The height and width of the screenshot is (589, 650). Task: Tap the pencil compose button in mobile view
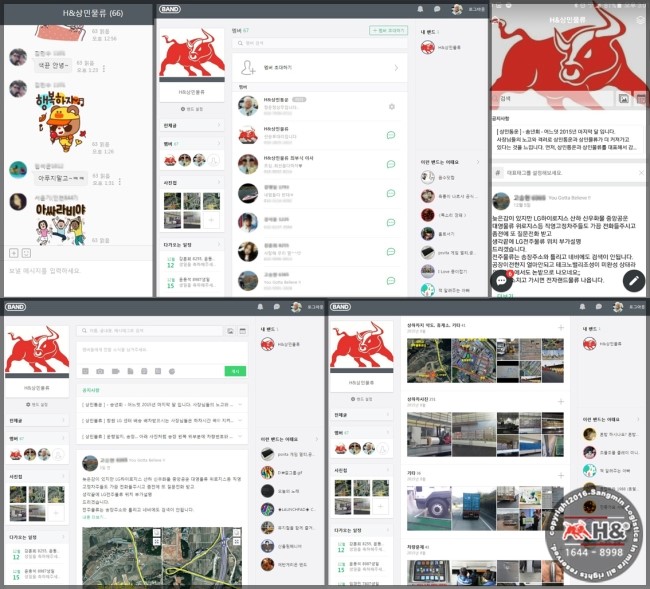point(634,281)
